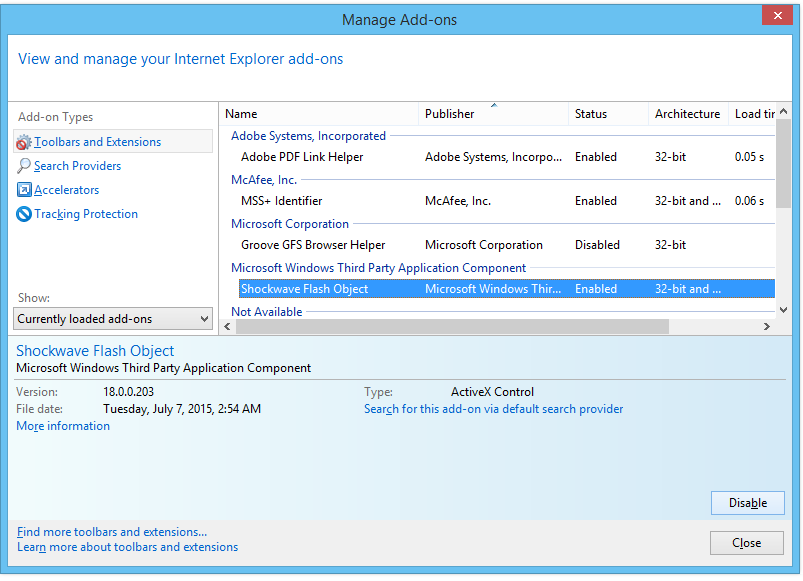Click the Search Providers magnifier icon
Viewport: 803px width, 581px height.
tap(24, 165)
